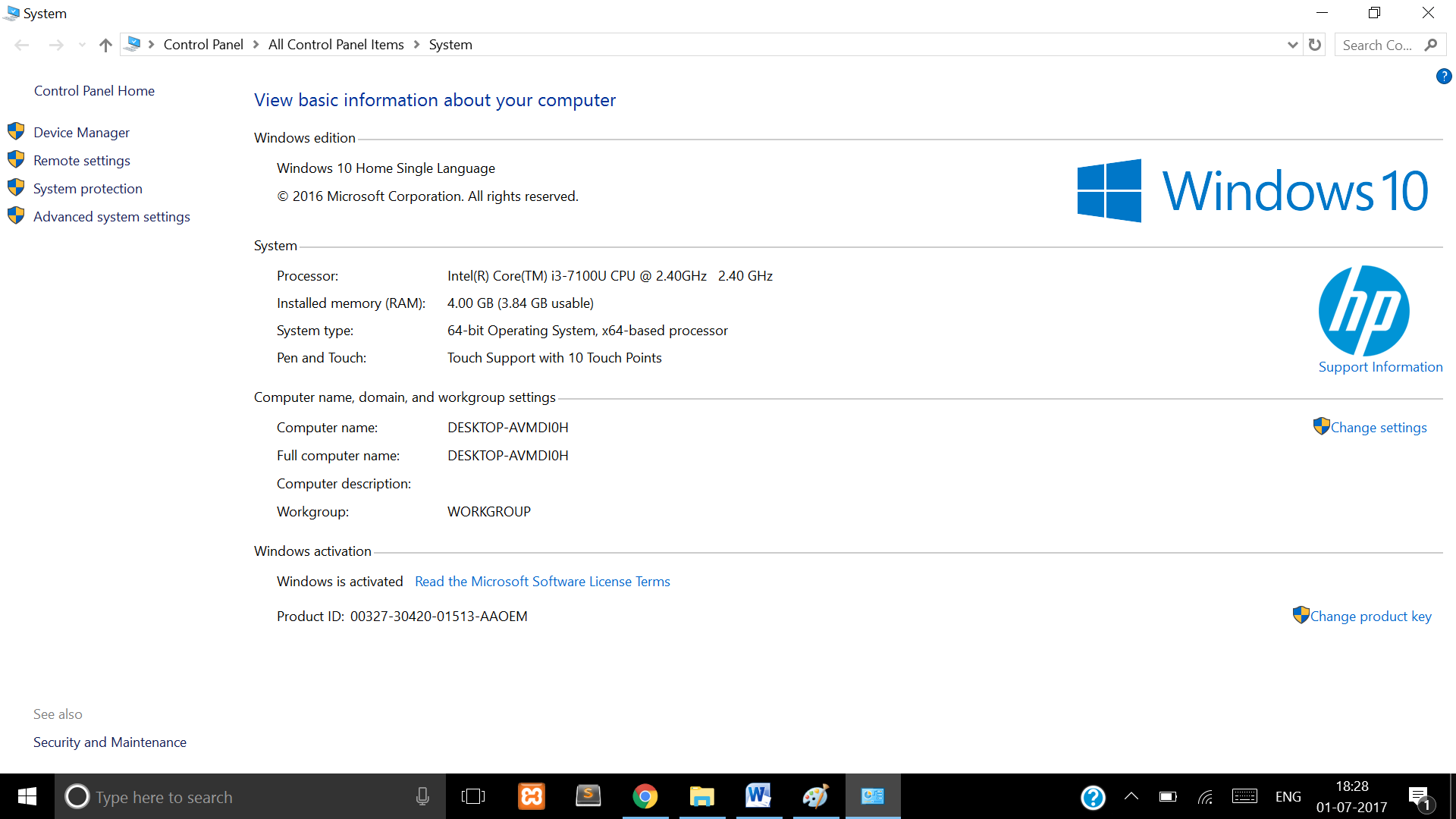Open Task View from taskbar
Screen dimensions: 1456x819
tap(473, 796)
